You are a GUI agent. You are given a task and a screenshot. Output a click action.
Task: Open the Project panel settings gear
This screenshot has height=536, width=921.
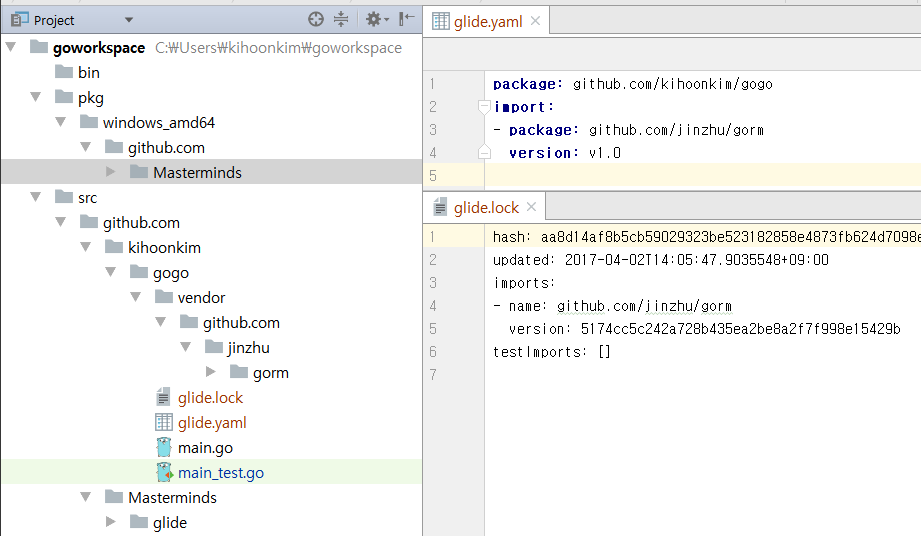coord(377,19)
